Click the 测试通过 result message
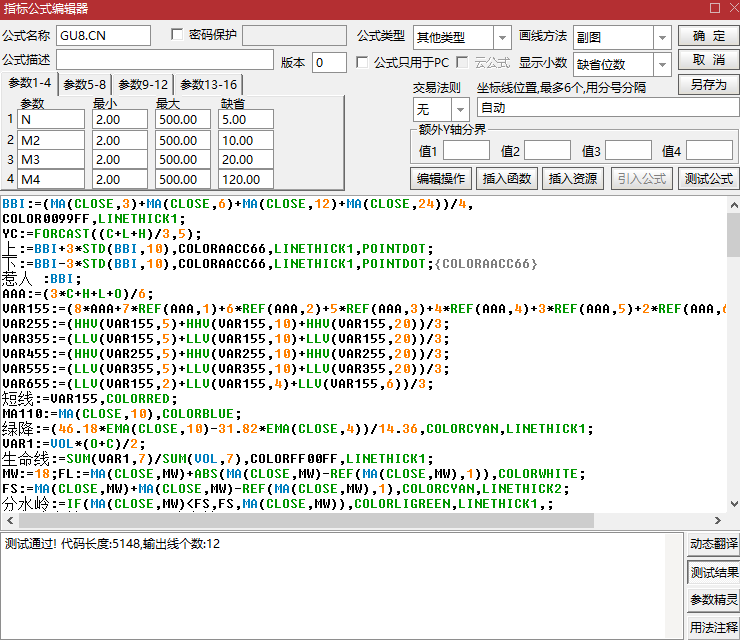 (112, 544)
